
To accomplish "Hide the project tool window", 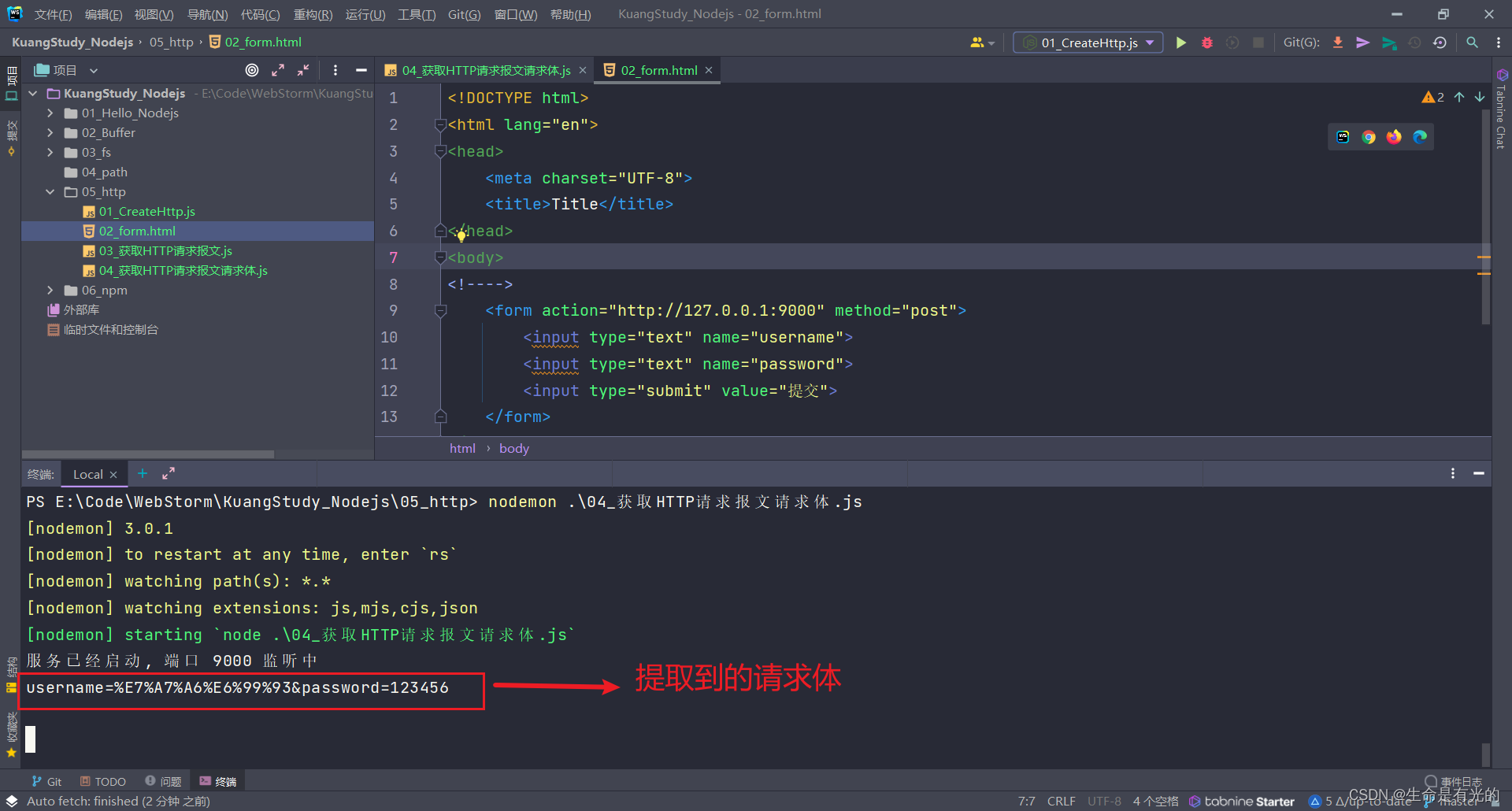I will click(x=361, y=70).
